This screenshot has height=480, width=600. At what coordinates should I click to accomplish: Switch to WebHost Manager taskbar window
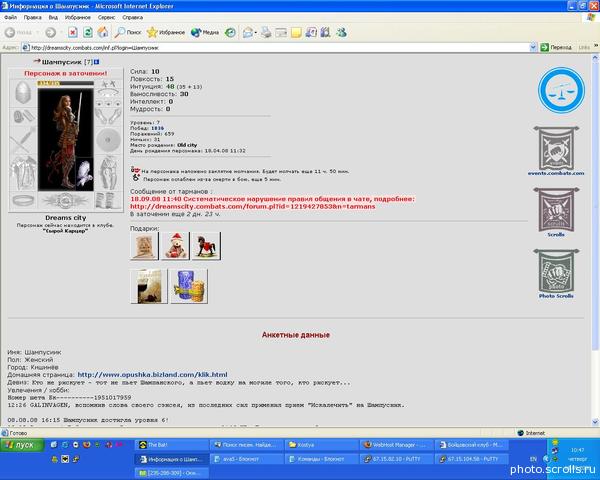click(x=397, y=445)
